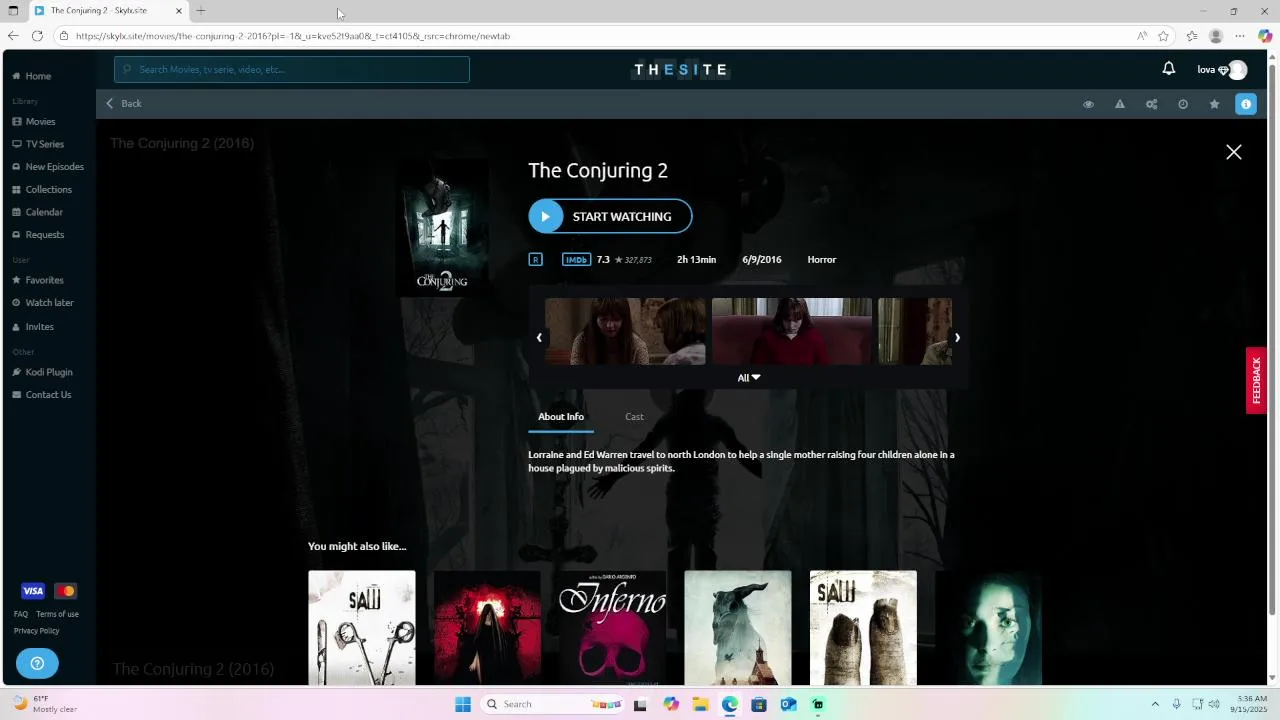Open the FAQ link
This screenshot has width=1280, height=720.
click(21, 614)
